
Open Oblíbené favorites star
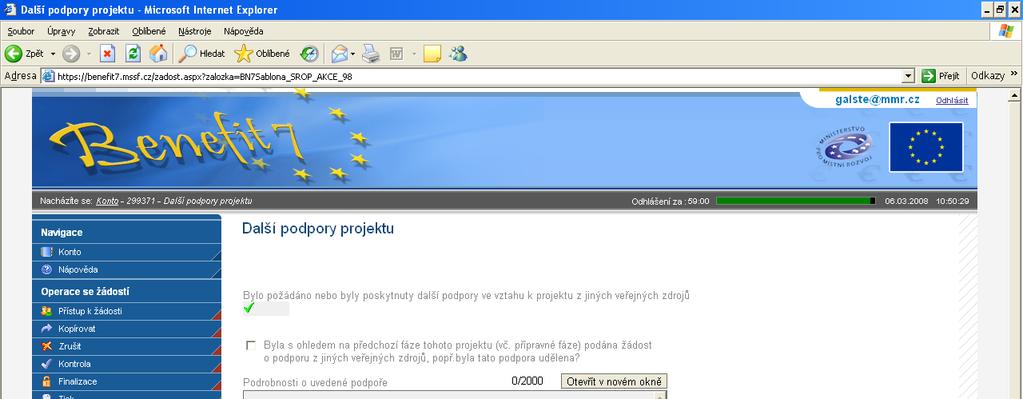coord(262,53)
